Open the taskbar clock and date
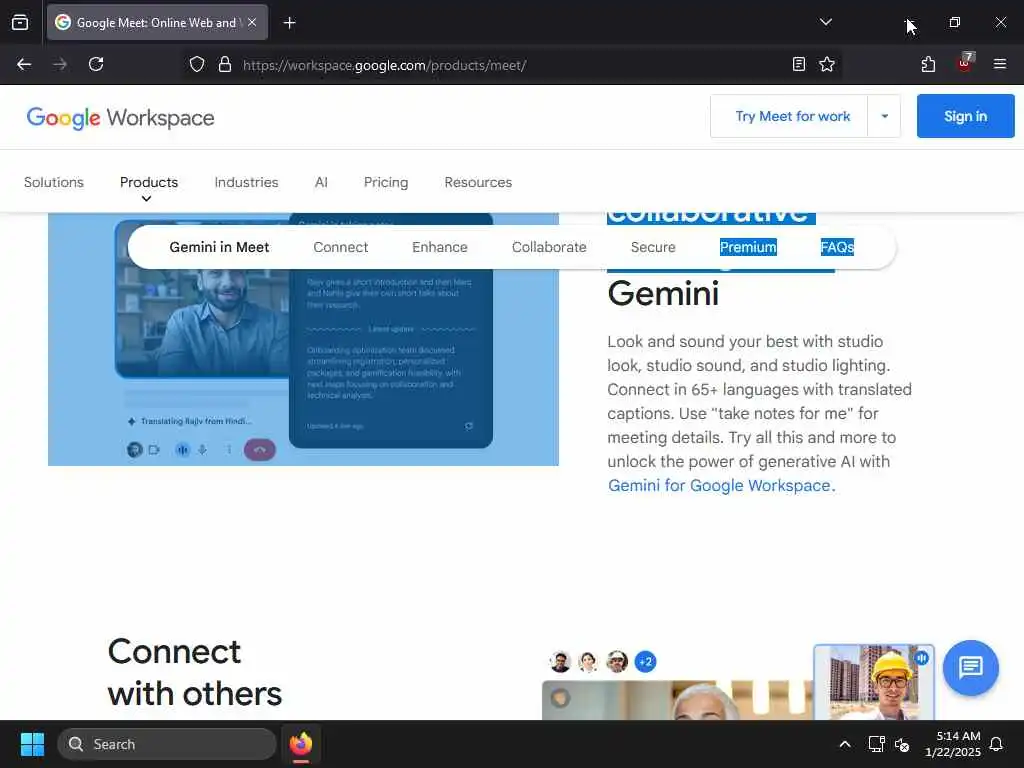The width and height of the screenshot is (1024, 768). pyautogui.click(x=952, y=744)
